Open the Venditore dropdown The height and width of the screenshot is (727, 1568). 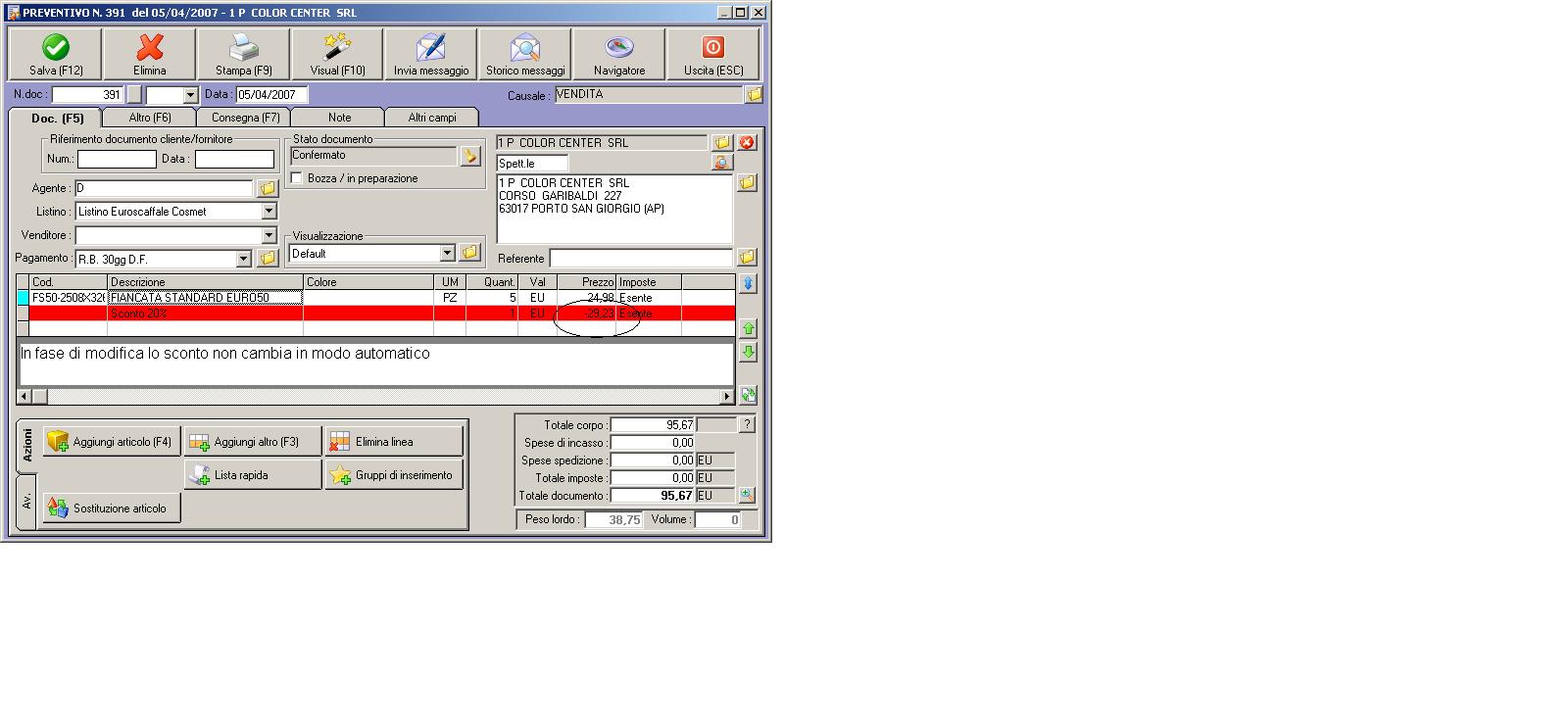pos(269,235)
